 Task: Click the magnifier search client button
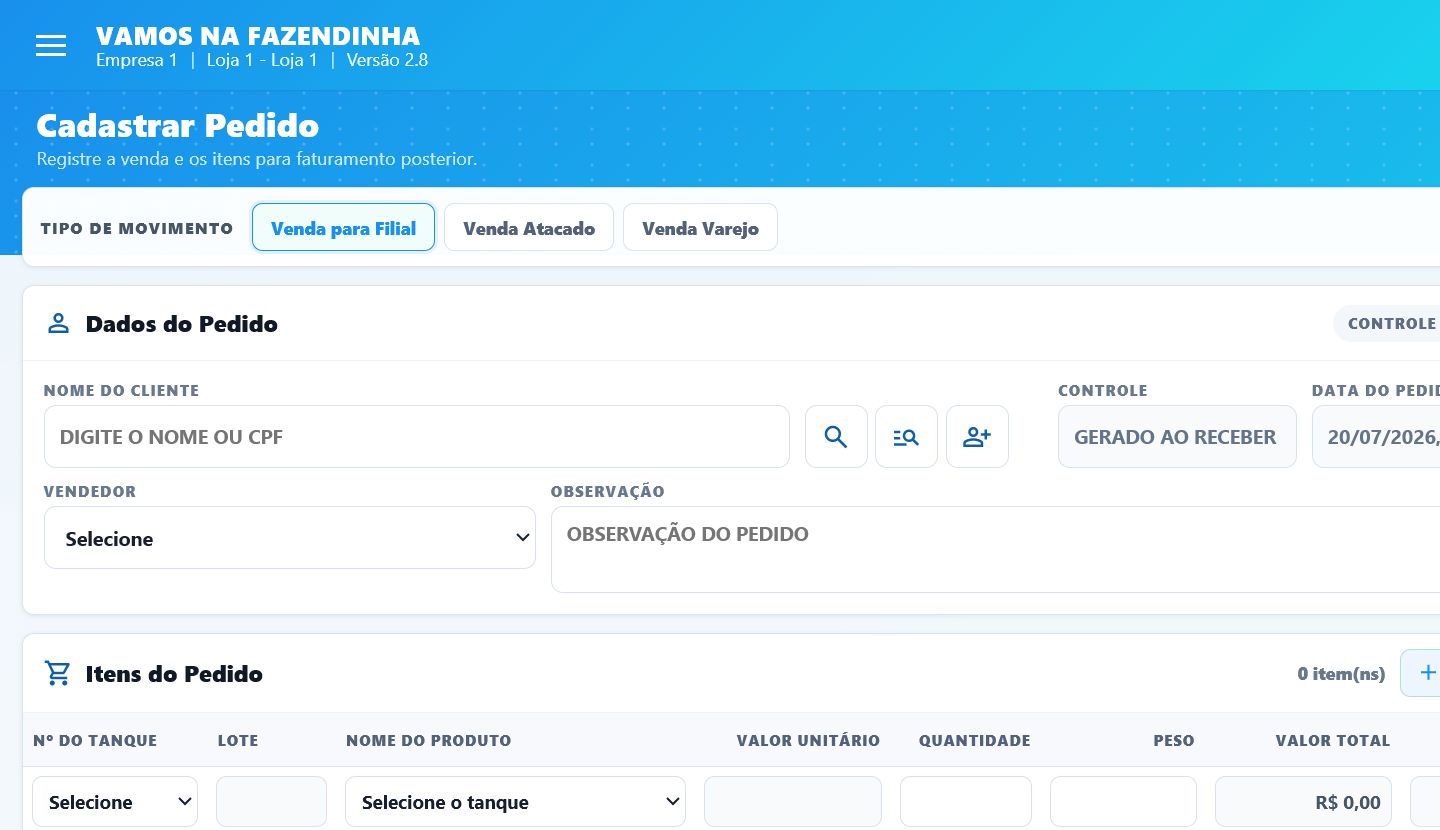pos(836,436)
